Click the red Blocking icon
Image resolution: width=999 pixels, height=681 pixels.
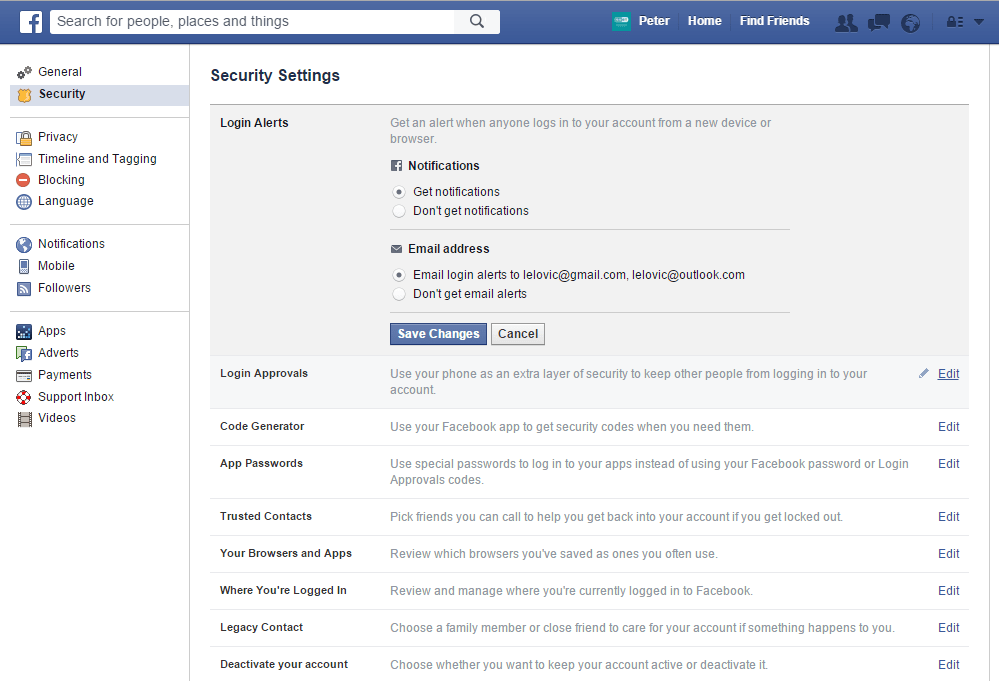[24, 180]
